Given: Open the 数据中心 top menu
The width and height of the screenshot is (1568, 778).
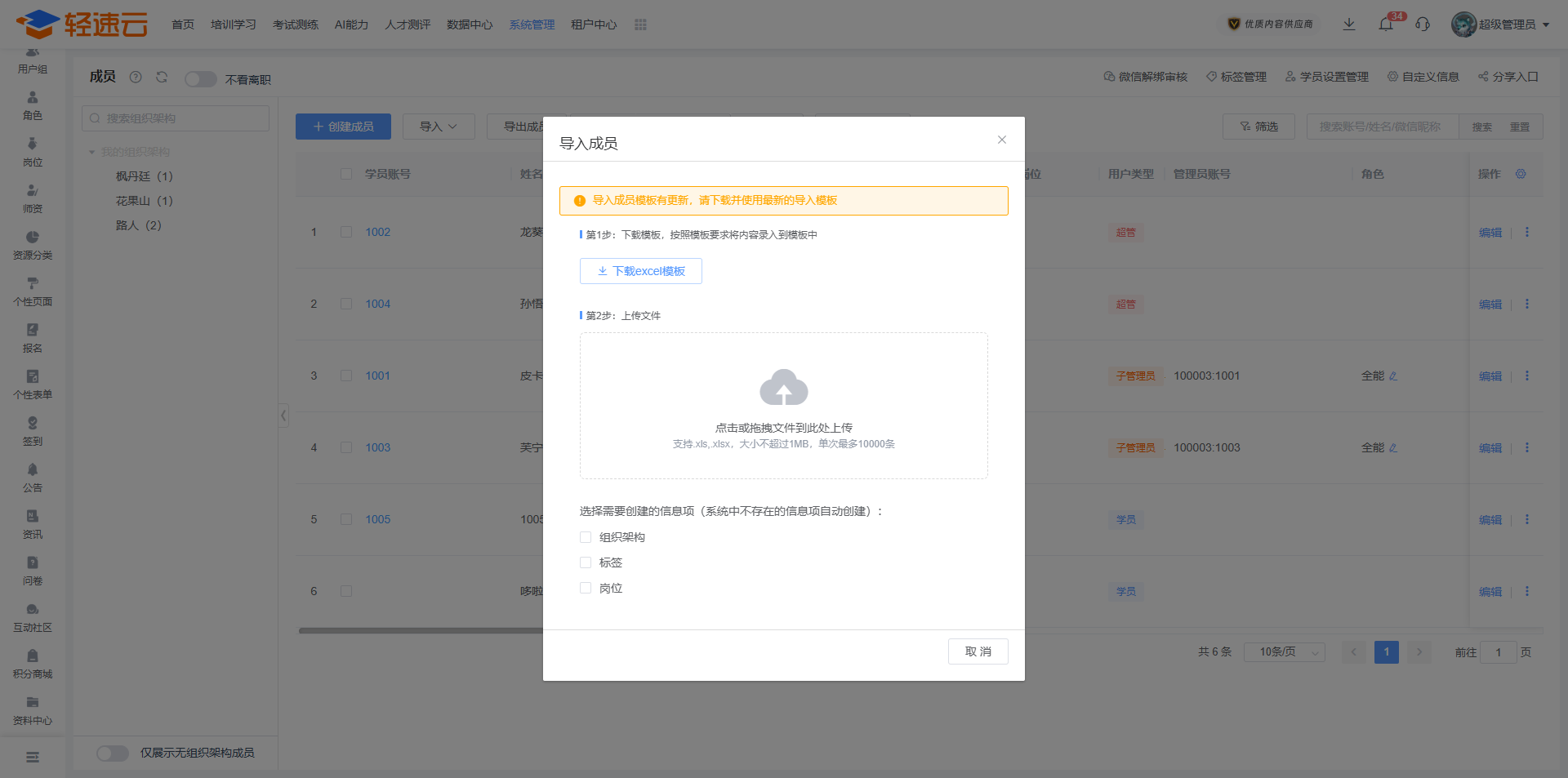Looking at the screenshot, I should point(470,24).
